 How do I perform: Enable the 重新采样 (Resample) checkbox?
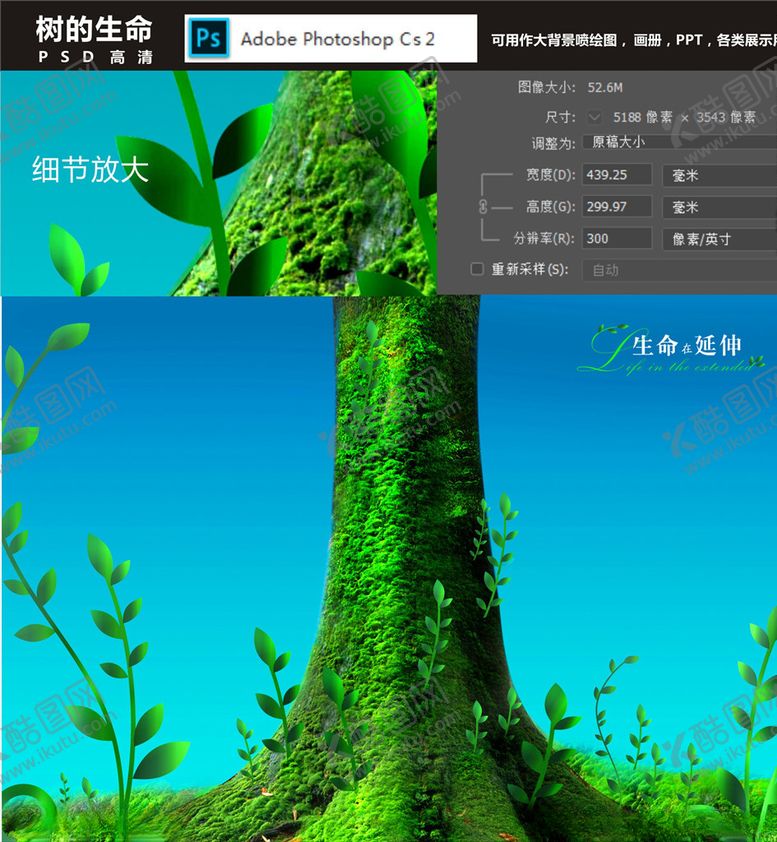(x=477, y=269)
